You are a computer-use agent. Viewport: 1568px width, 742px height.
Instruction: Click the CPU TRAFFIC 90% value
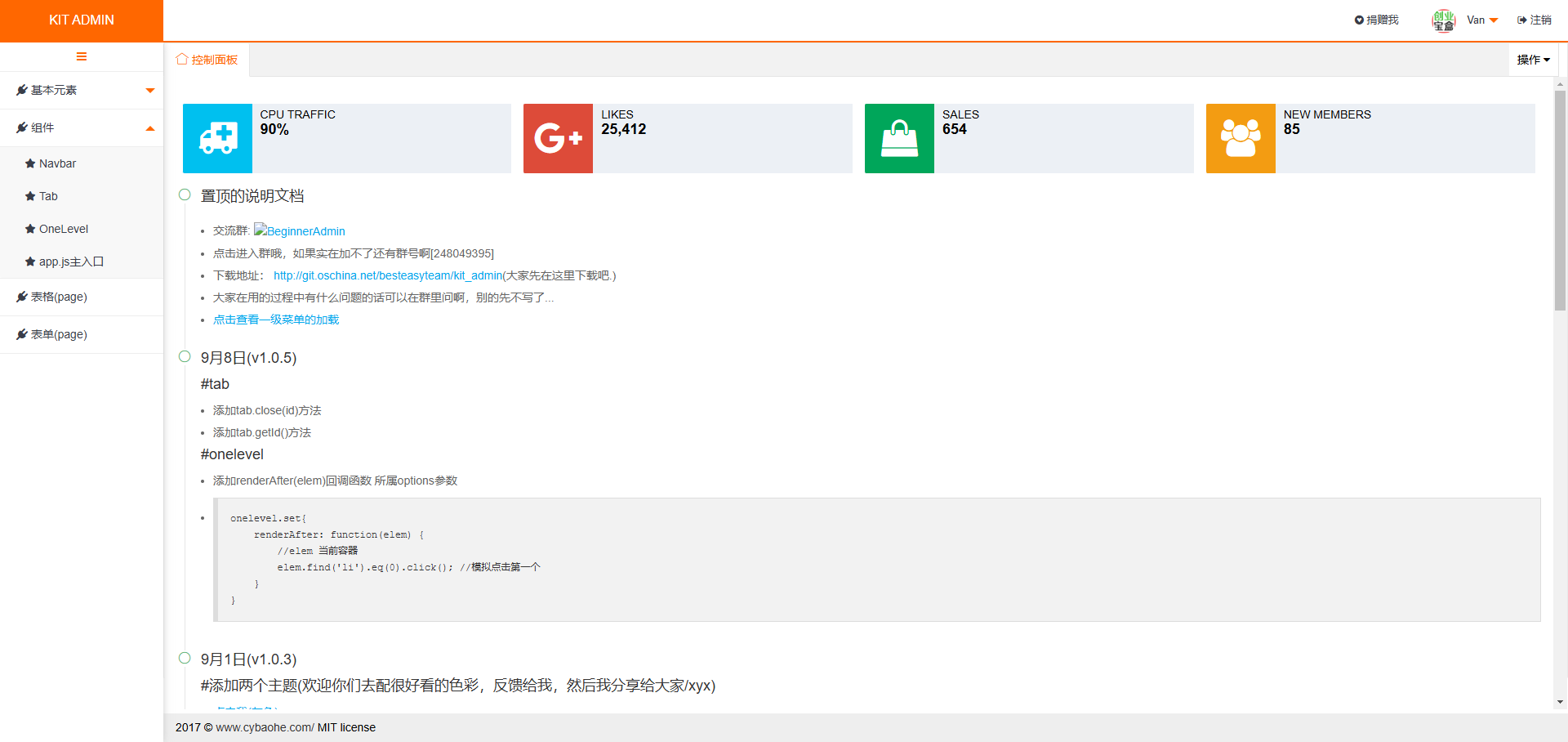tap(274, 129)
